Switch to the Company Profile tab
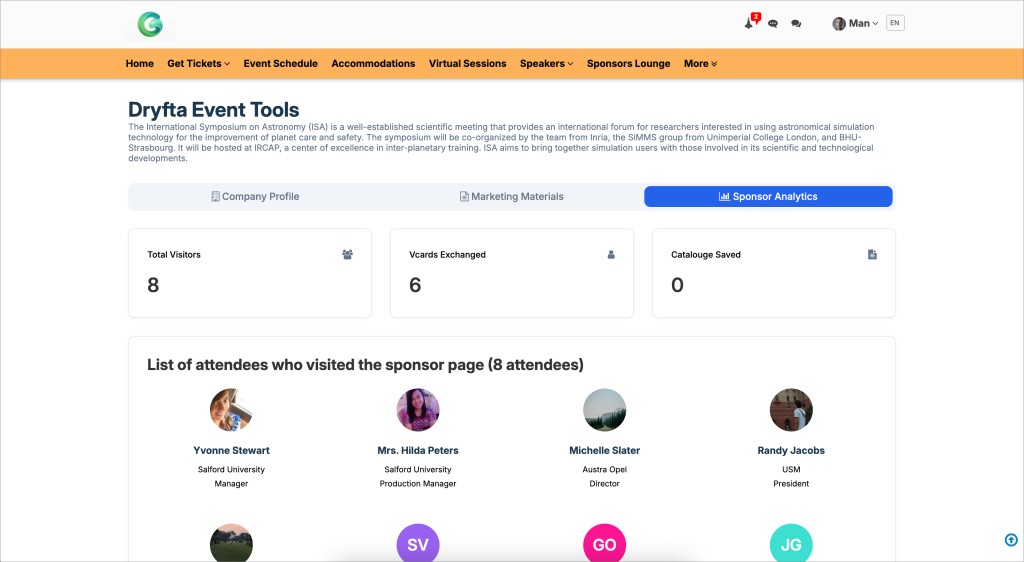The image size is (1024, 562). [x=255, y=196]
